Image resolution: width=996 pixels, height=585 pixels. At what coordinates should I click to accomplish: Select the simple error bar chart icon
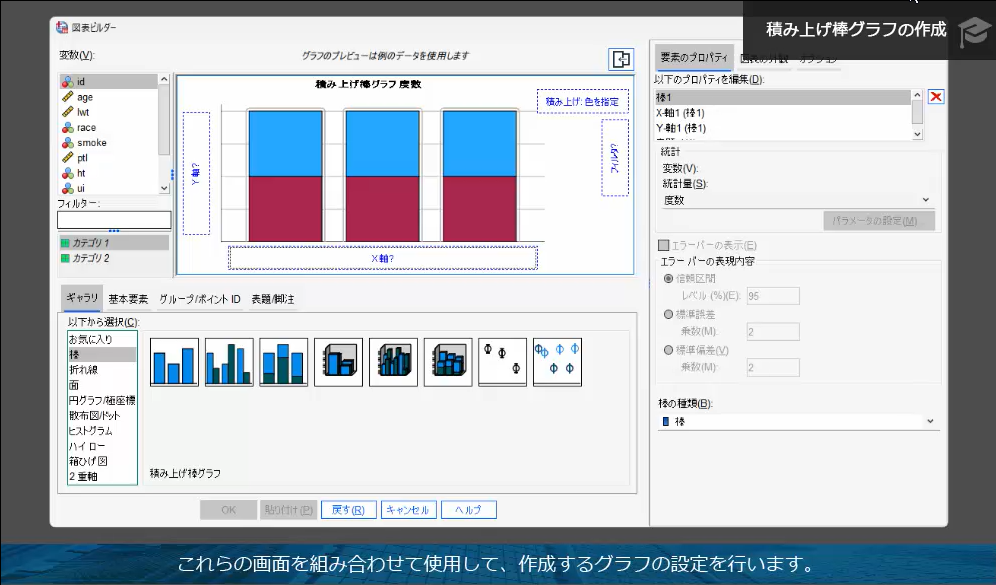click(501, 361)
